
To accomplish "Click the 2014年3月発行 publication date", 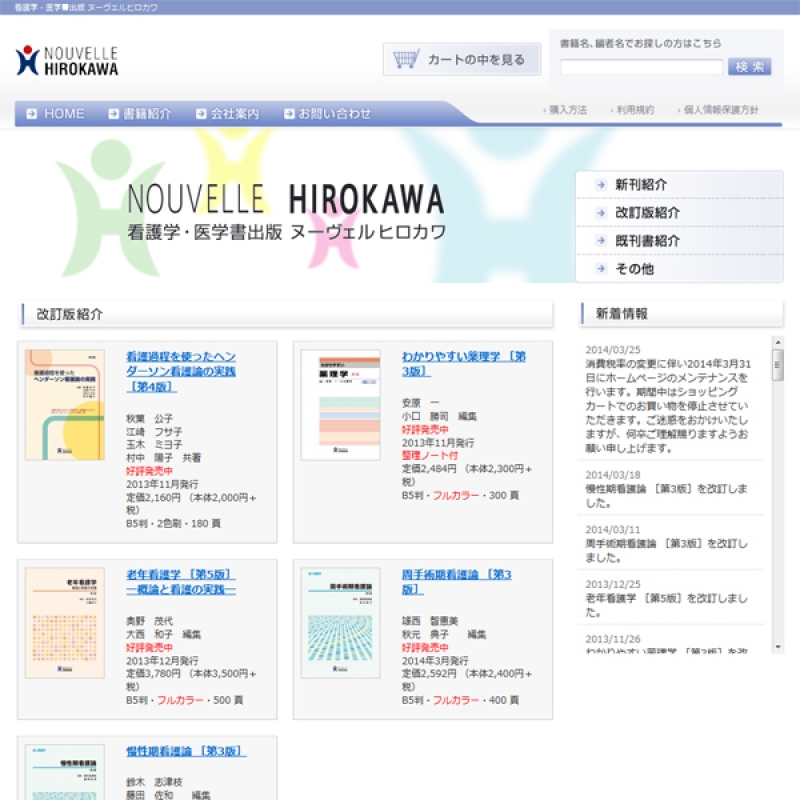I will pos(435,661).
